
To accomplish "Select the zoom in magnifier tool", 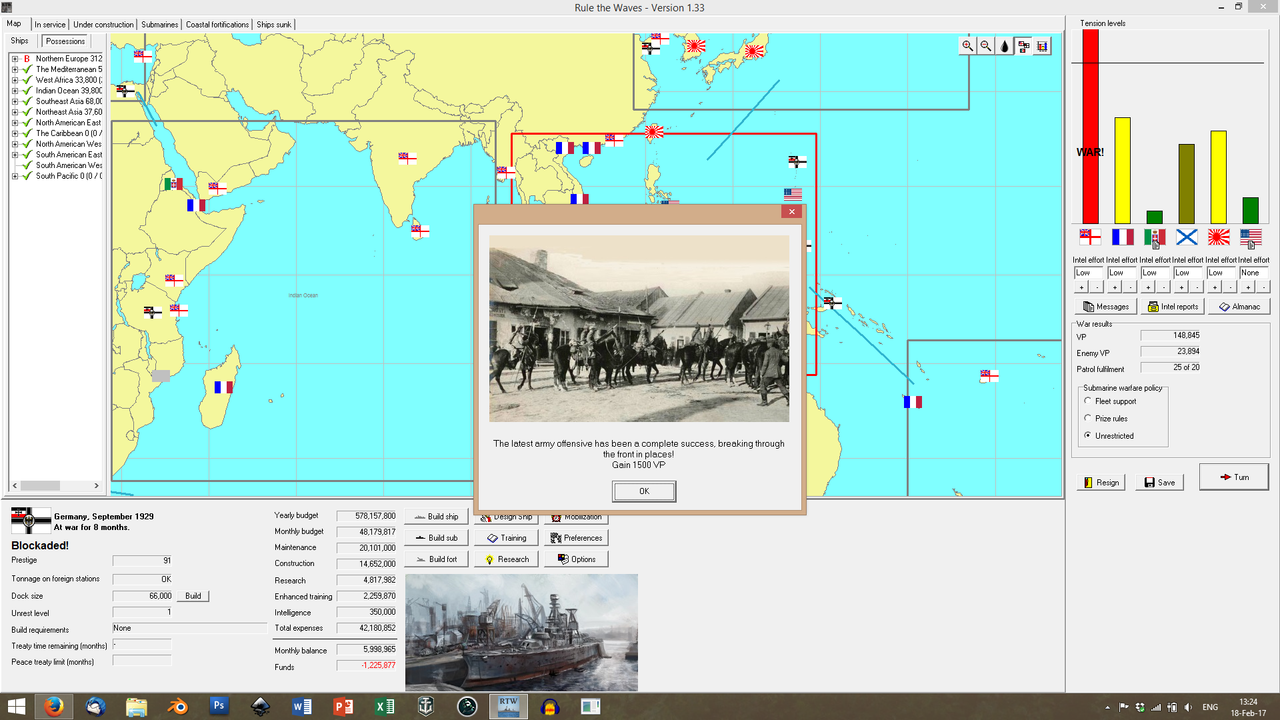I will click(967, 46).
